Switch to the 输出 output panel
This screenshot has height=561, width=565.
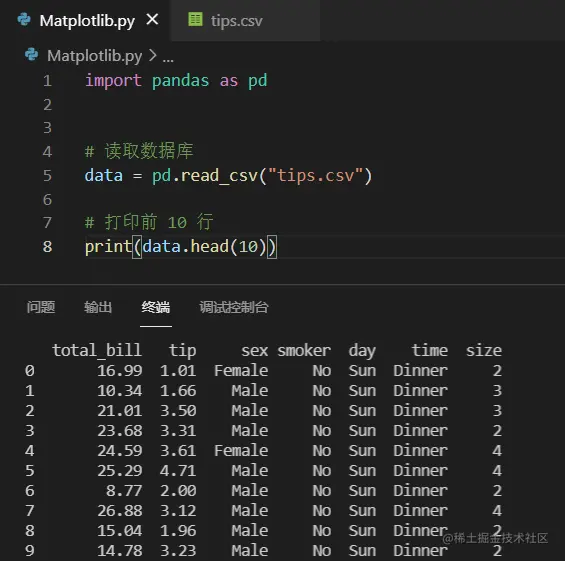click(x=98, y=307)
